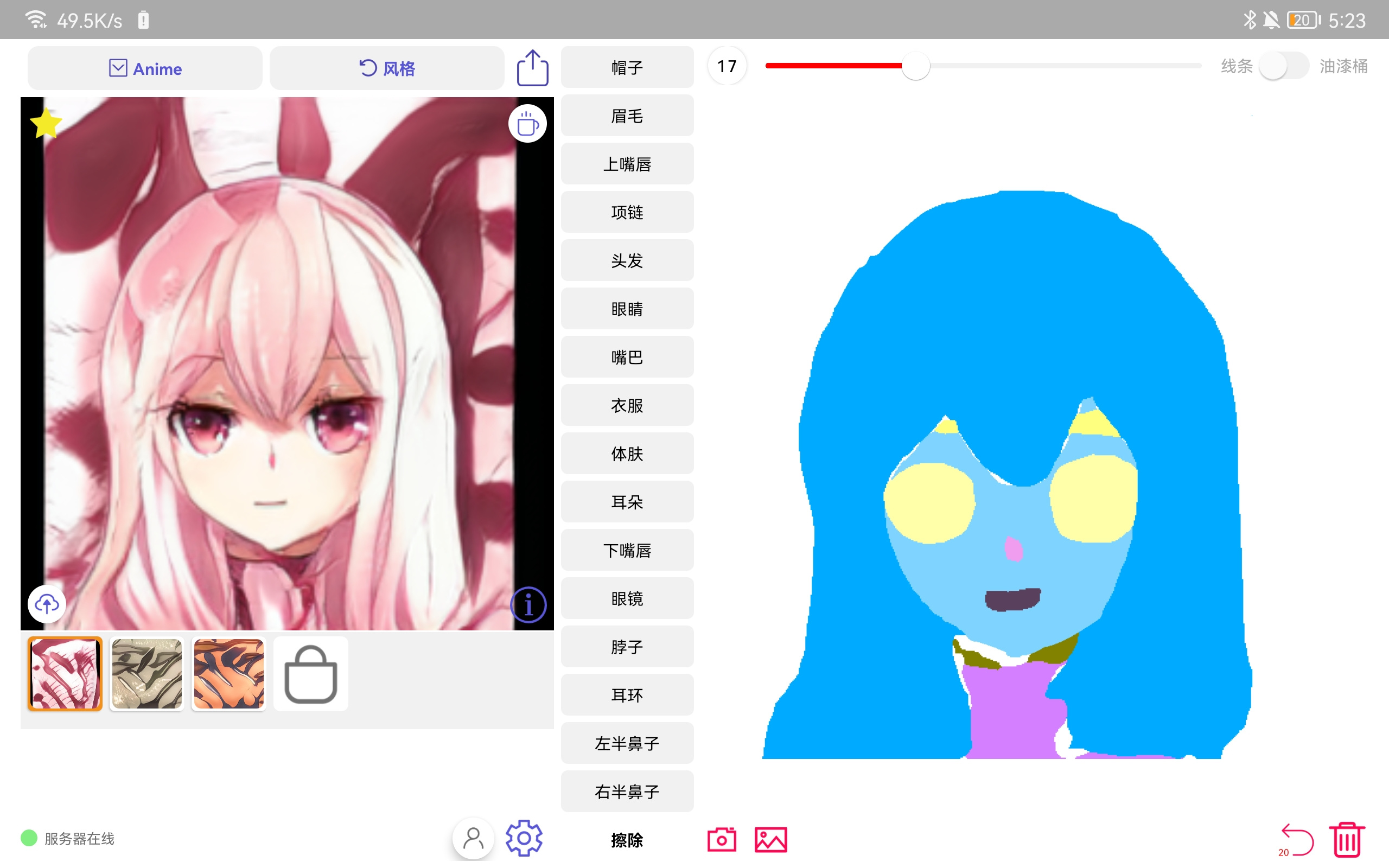Open the settings gear icon
The height and width of the screenshot is (868, 1389).
(524, 839)
